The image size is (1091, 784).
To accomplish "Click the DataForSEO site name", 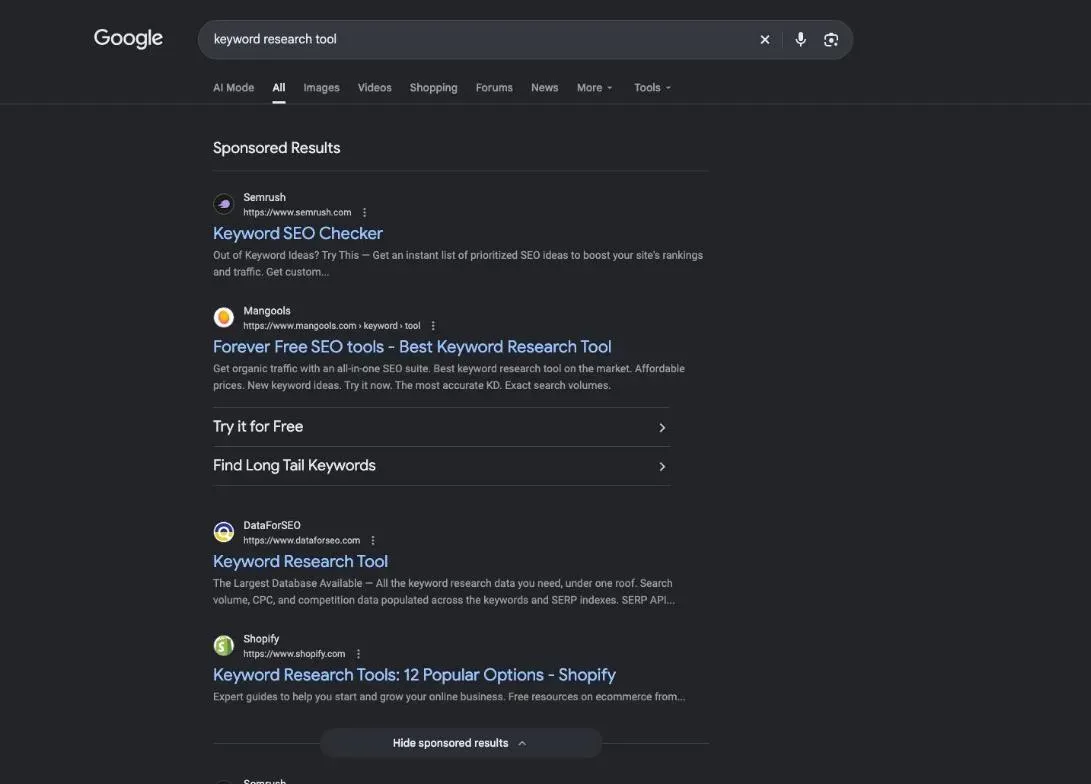I will [x=272, y=525].
